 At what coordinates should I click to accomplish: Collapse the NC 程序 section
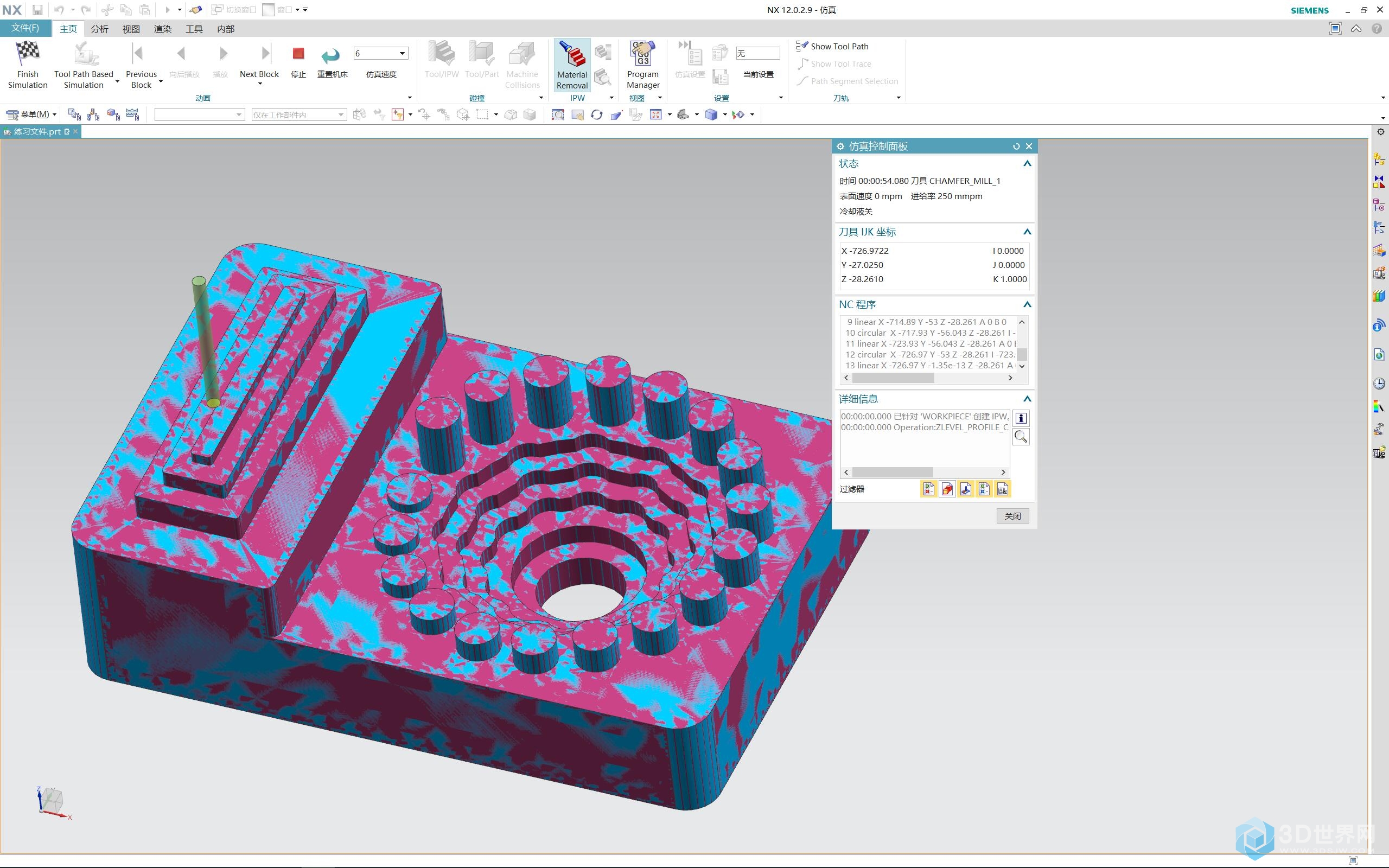(x=1027, y=304)
